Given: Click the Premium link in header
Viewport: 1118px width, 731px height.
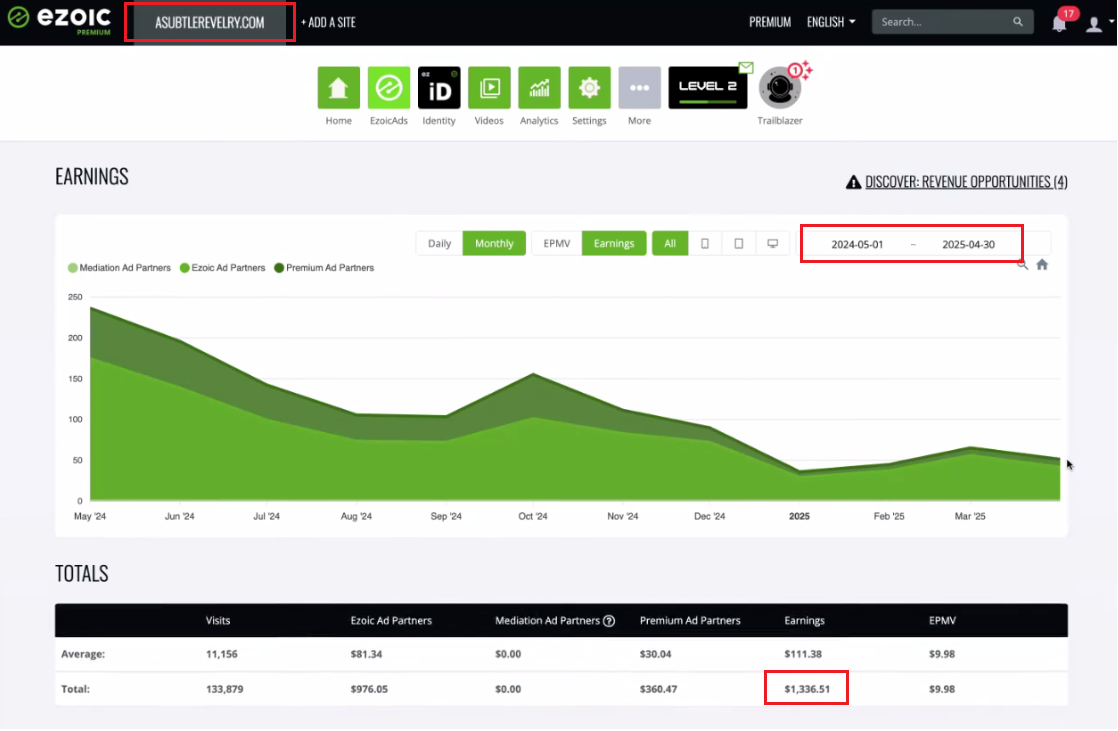Looking at the screenshot, I should coord(770,22).
